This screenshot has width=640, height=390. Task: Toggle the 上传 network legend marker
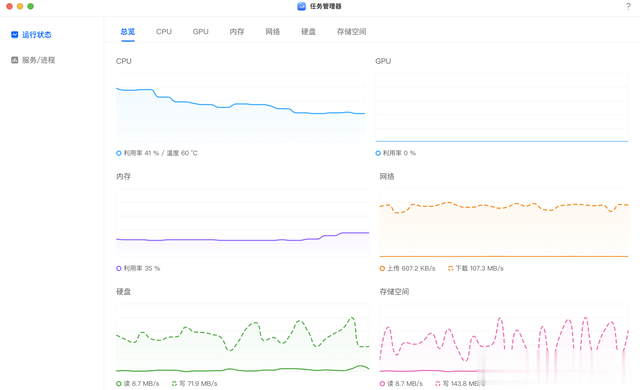[382, 268]
